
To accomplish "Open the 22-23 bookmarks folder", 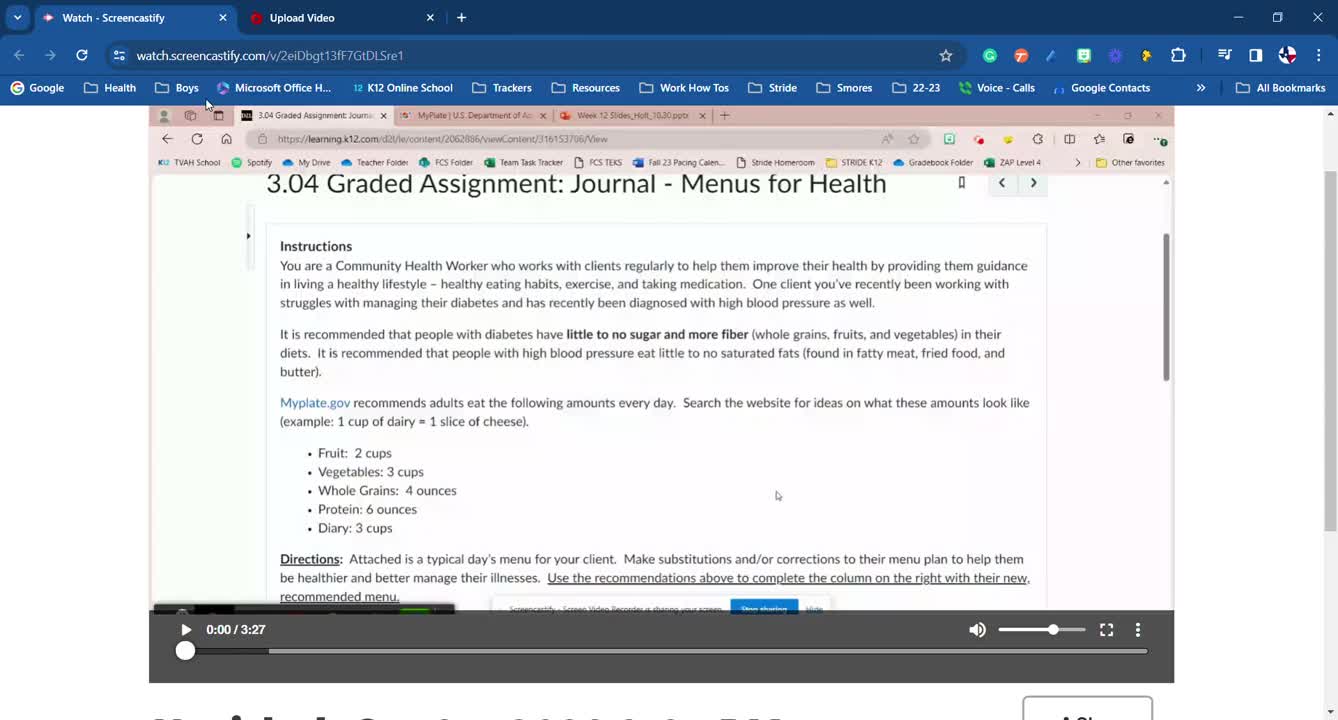I will [916, 88].
